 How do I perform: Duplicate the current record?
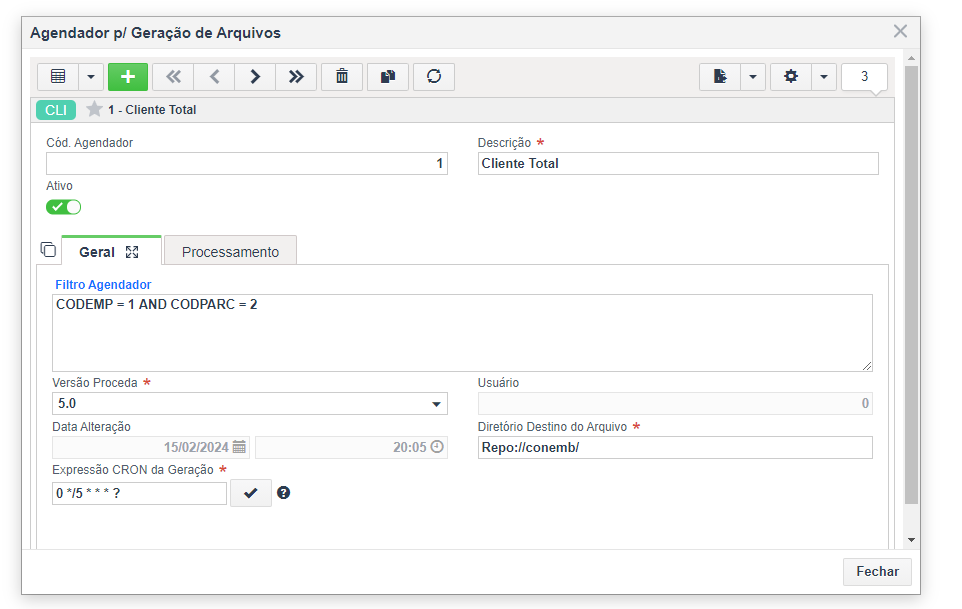coord(388,77)
